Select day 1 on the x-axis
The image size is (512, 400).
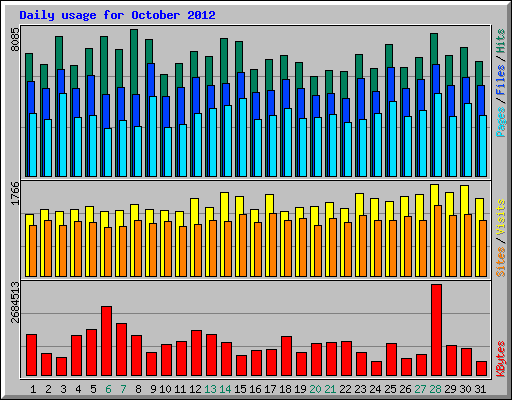pyautogui.click(x=33, y=389)
